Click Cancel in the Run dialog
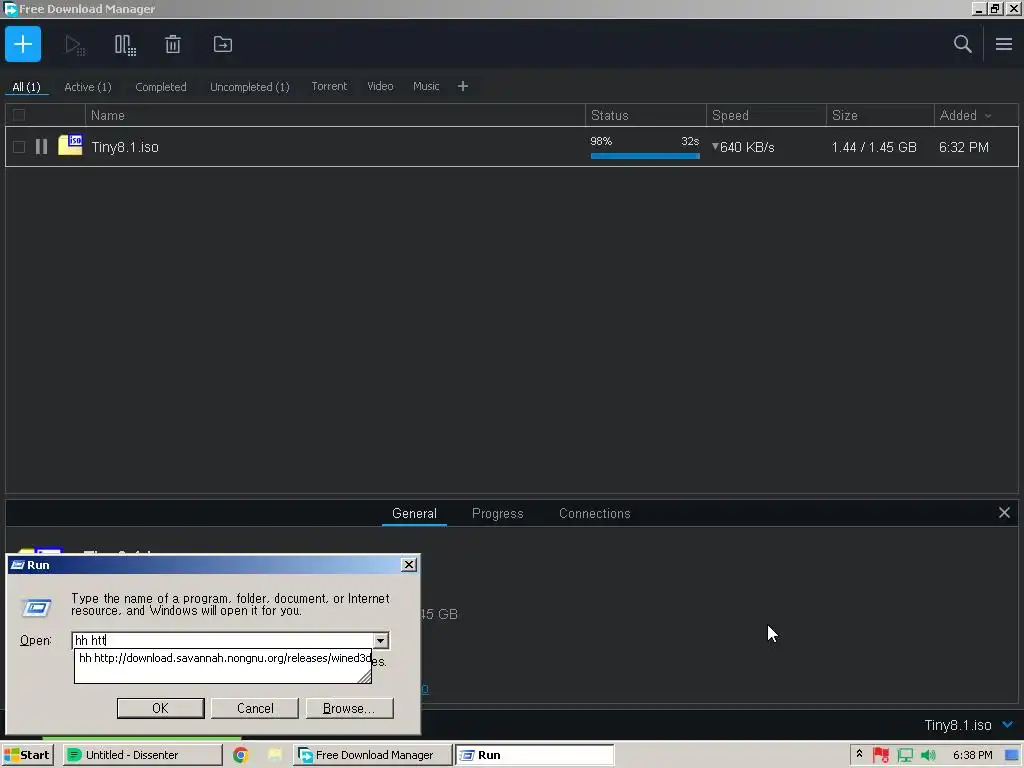The height and width of the screenshot is (768, 1024). 255,709
